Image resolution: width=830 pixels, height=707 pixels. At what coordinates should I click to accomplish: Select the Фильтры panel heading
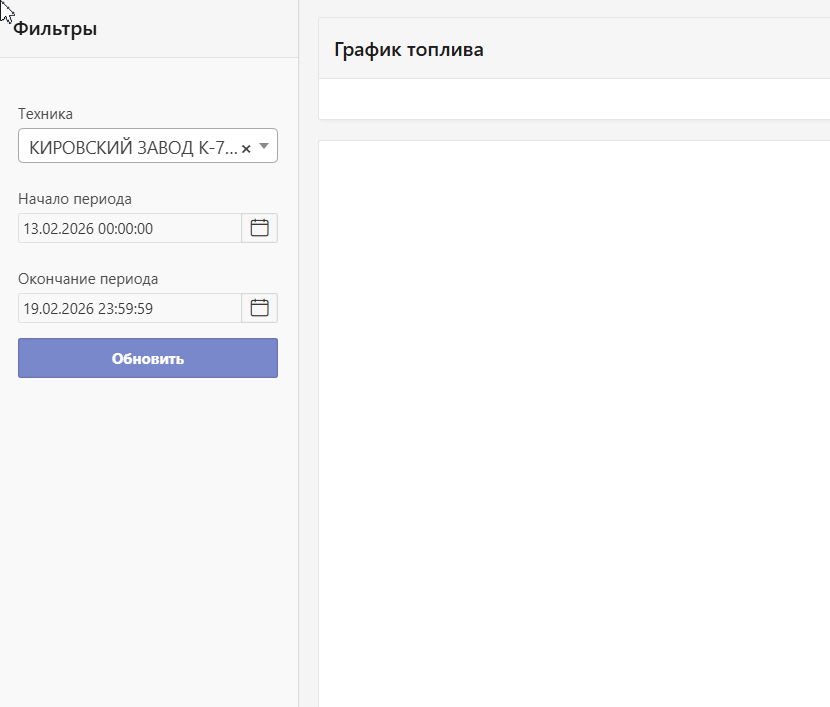(x=55, y=29)
